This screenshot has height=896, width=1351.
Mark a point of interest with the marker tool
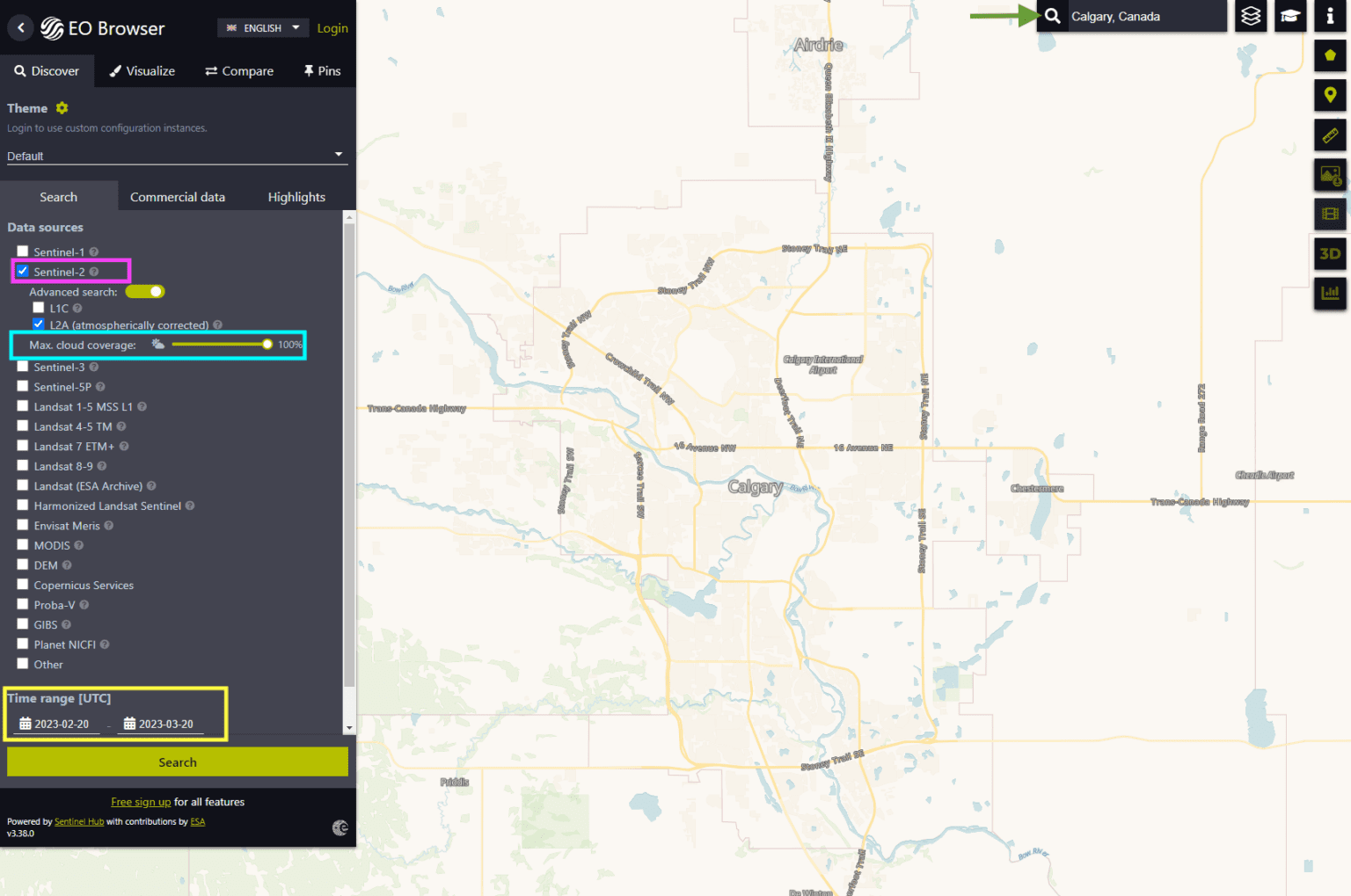[x=1329, y=95]
